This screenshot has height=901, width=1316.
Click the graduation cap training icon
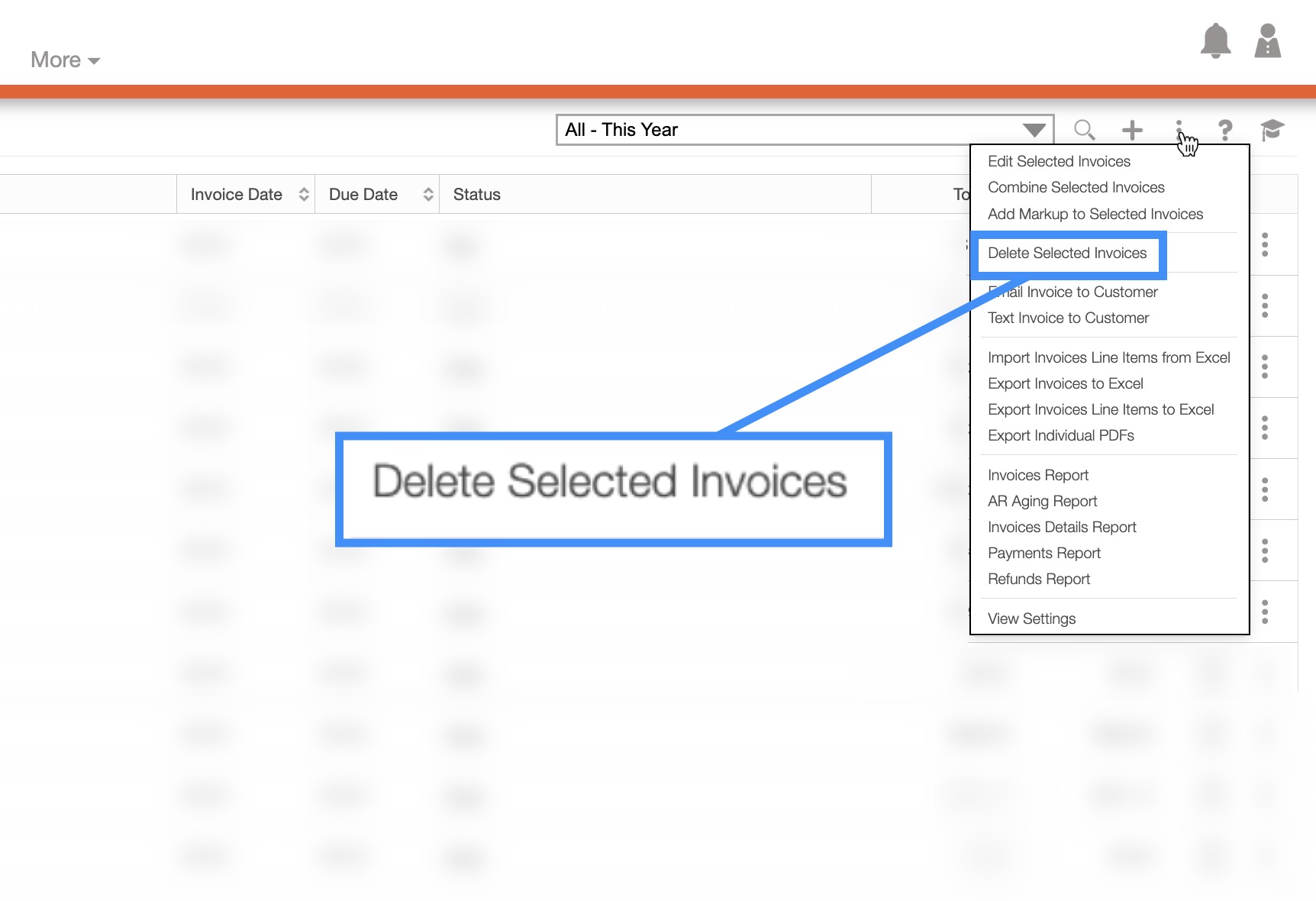[x=1272, y=130]
